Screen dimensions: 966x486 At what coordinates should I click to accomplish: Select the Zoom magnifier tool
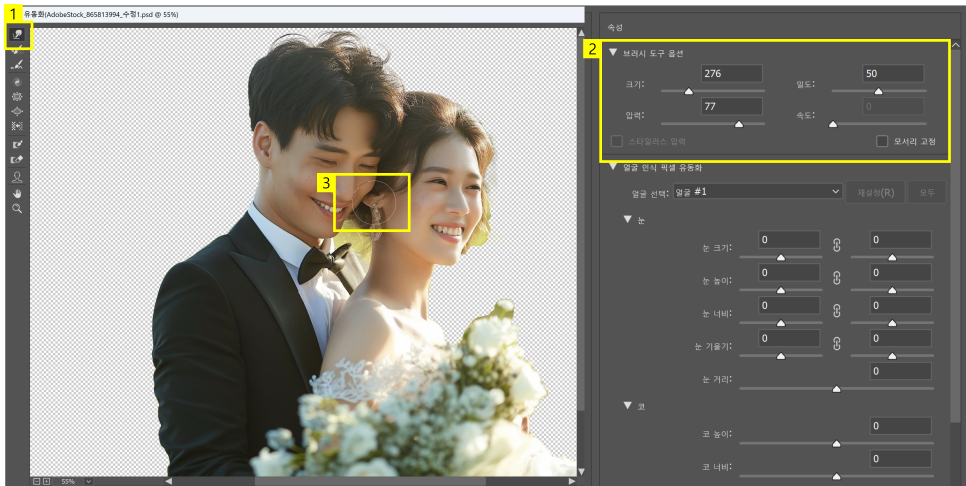click(x=17, y=209)
